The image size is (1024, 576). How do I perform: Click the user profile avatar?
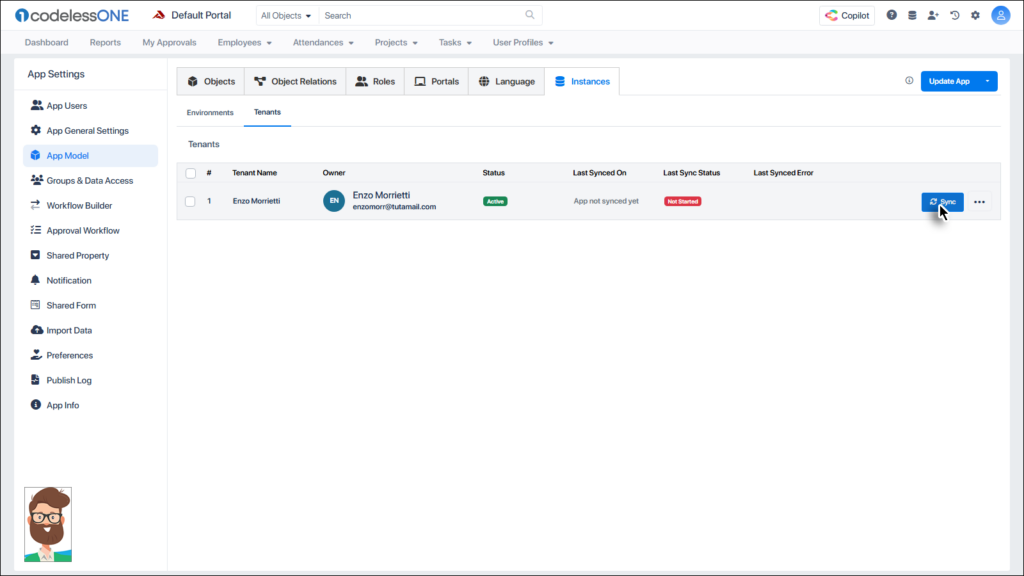click(1000, 15)
